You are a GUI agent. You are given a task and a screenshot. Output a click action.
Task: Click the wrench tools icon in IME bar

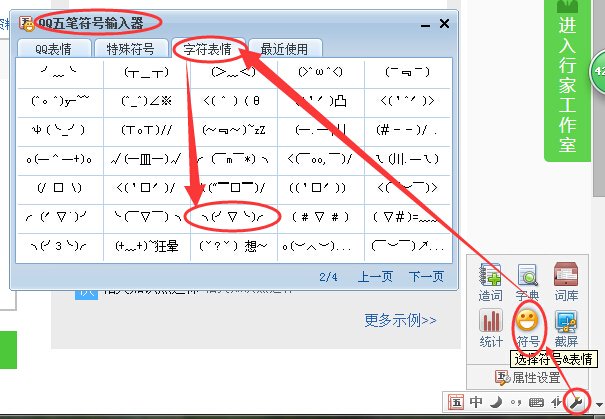pos(576,403)
